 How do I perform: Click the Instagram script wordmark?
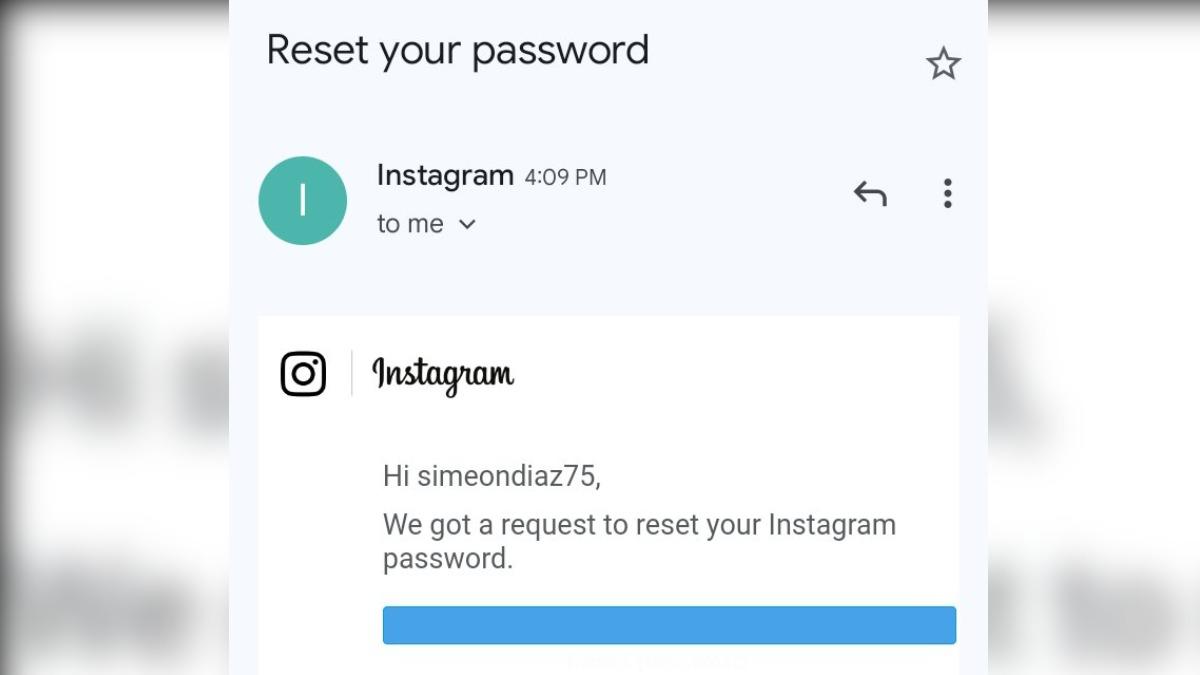click(443, 376)
